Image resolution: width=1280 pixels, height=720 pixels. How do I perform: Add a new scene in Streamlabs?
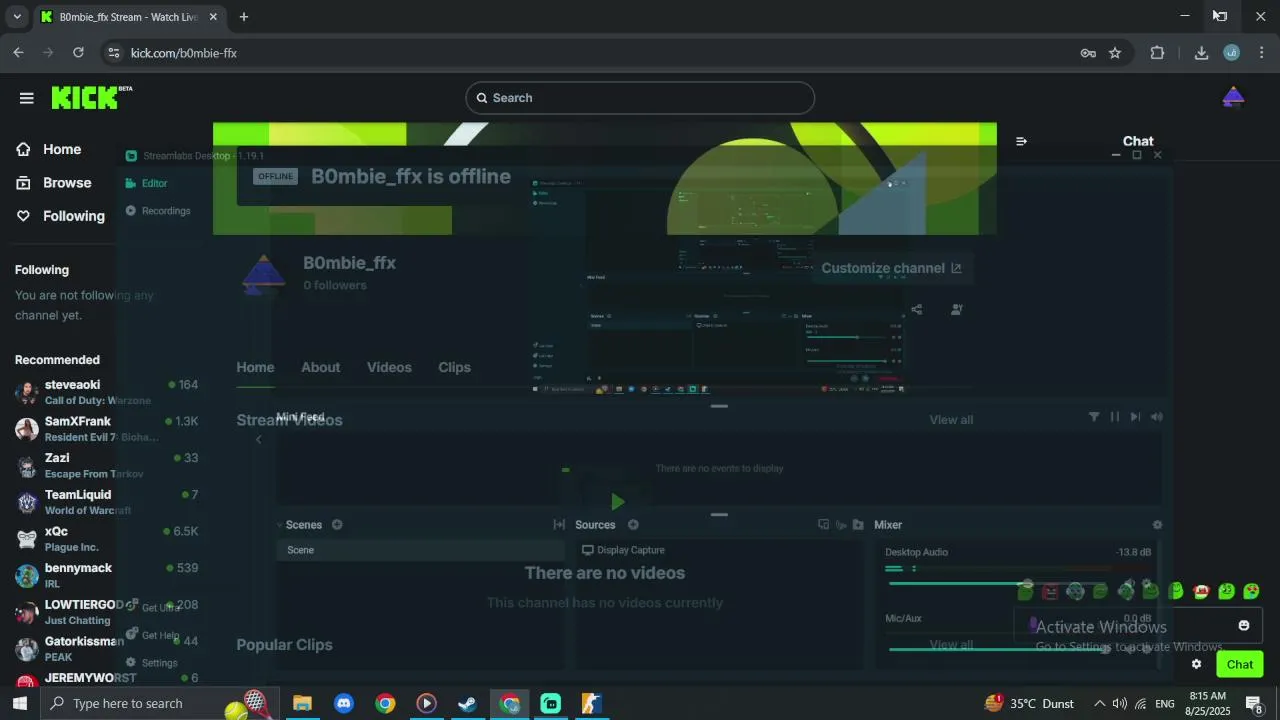coord(337,525)
